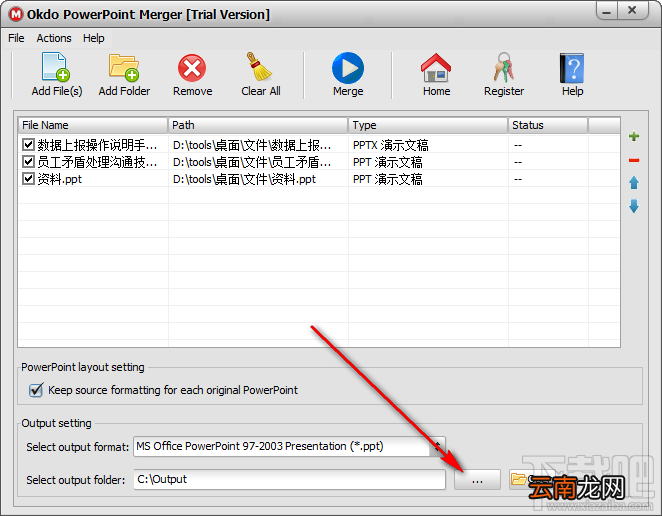Screen dimensions: 662x516
Task: Open the File menu
Action: [16, 38]
